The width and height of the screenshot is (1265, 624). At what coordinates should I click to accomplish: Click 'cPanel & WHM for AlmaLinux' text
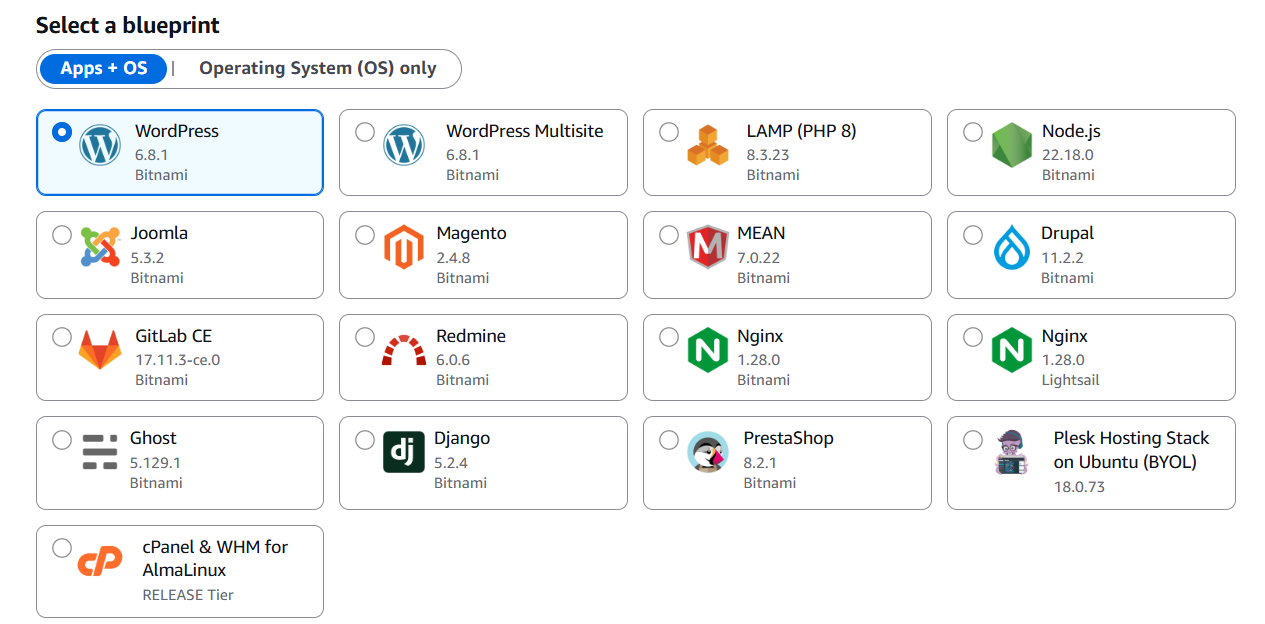[215, 558]
